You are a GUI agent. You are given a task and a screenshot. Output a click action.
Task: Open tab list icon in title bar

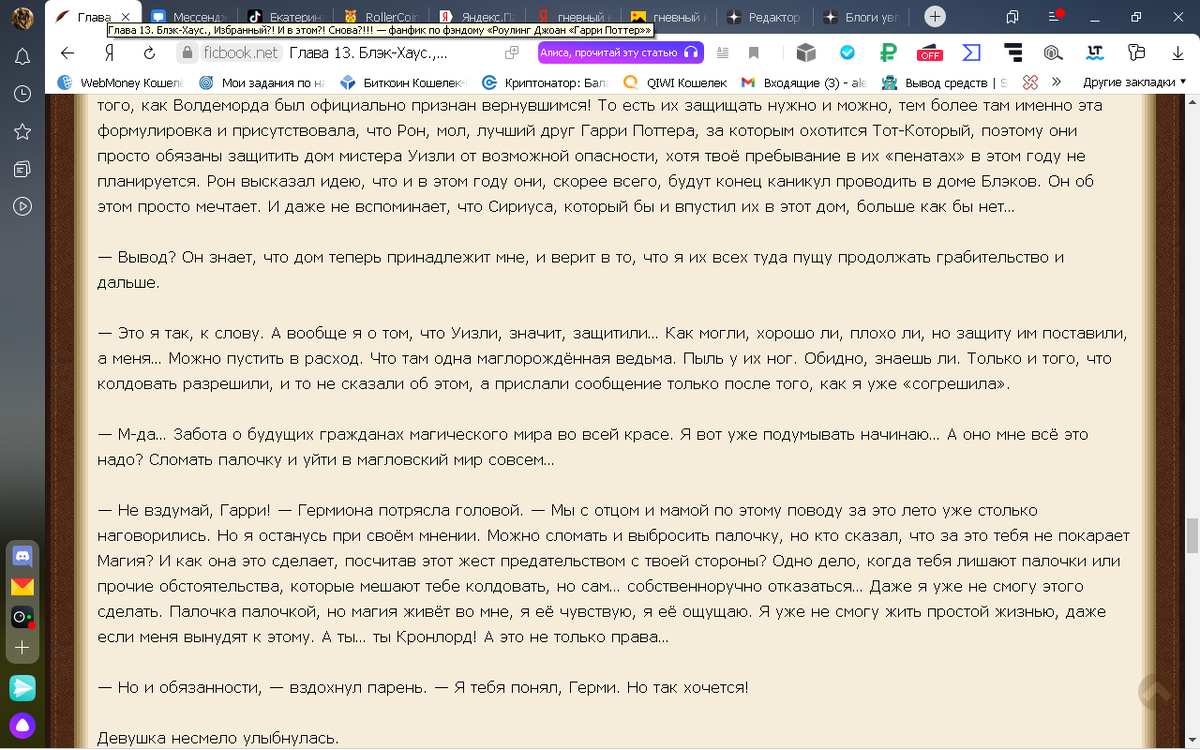pos(1012,17)
